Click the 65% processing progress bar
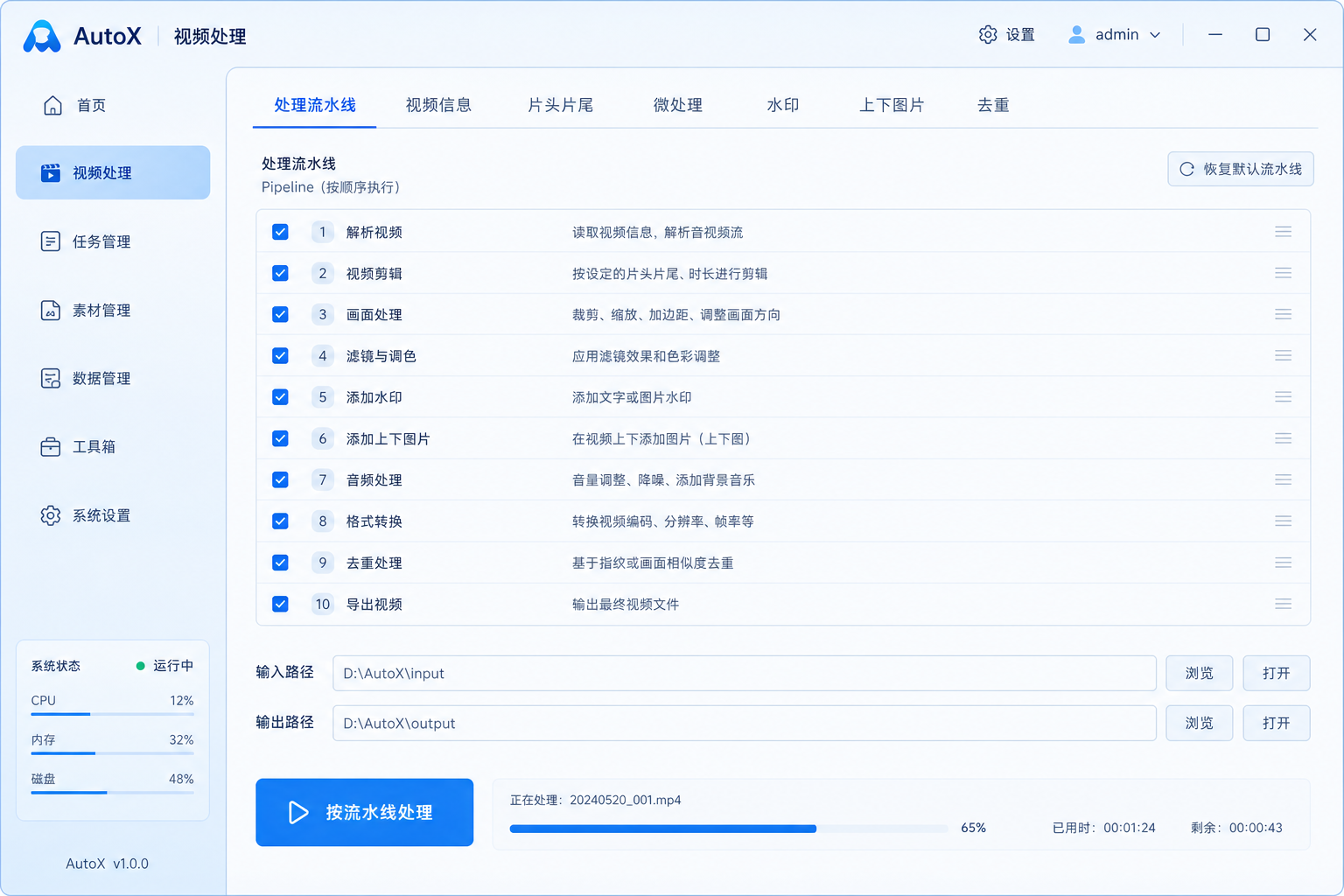This screenshot has height=896, width=1344. (729, 829)
